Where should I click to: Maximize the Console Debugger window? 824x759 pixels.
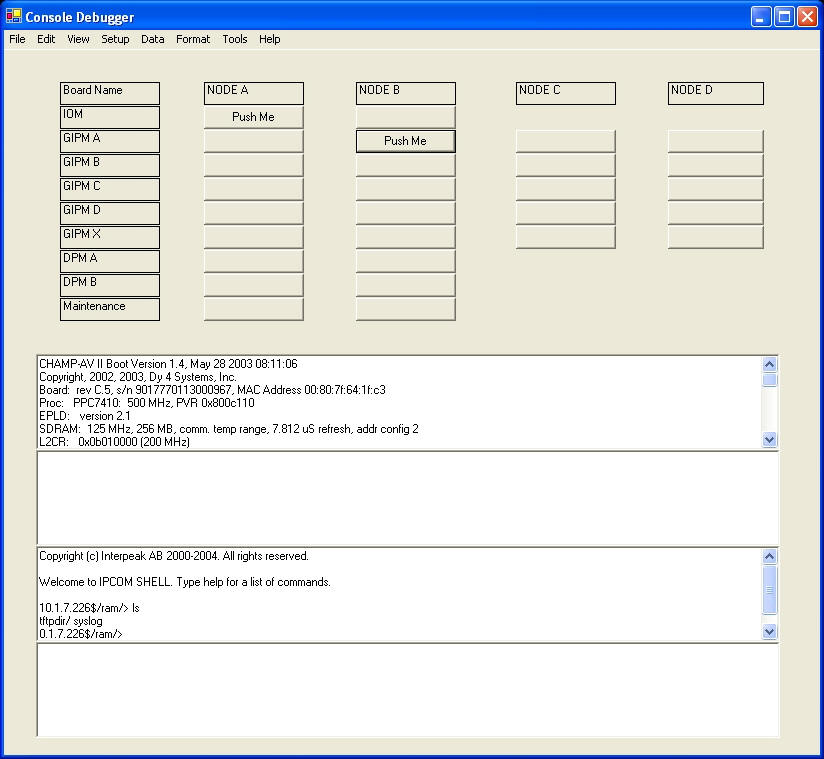tap(784, 17)
